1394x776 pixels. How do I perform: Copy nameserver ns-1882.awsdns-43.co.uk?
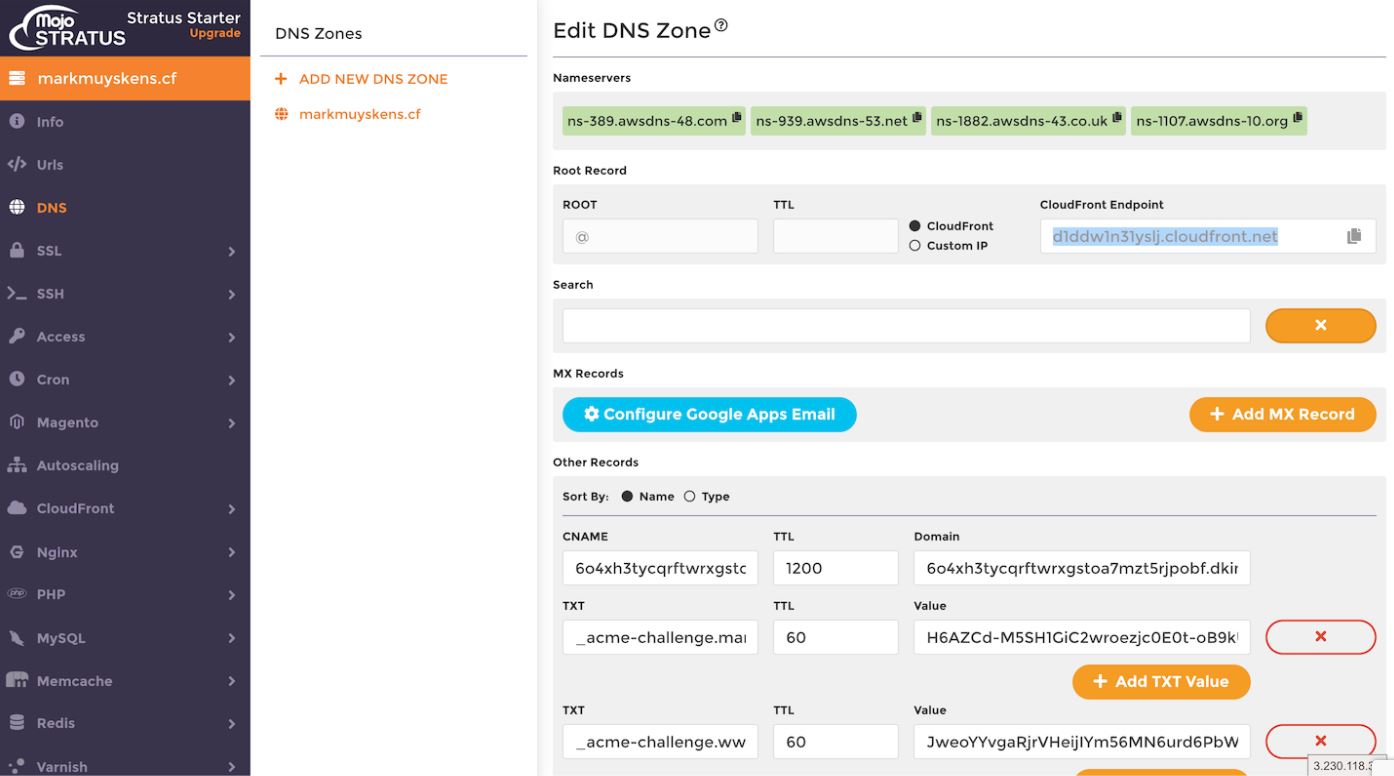pos(1117,118)
